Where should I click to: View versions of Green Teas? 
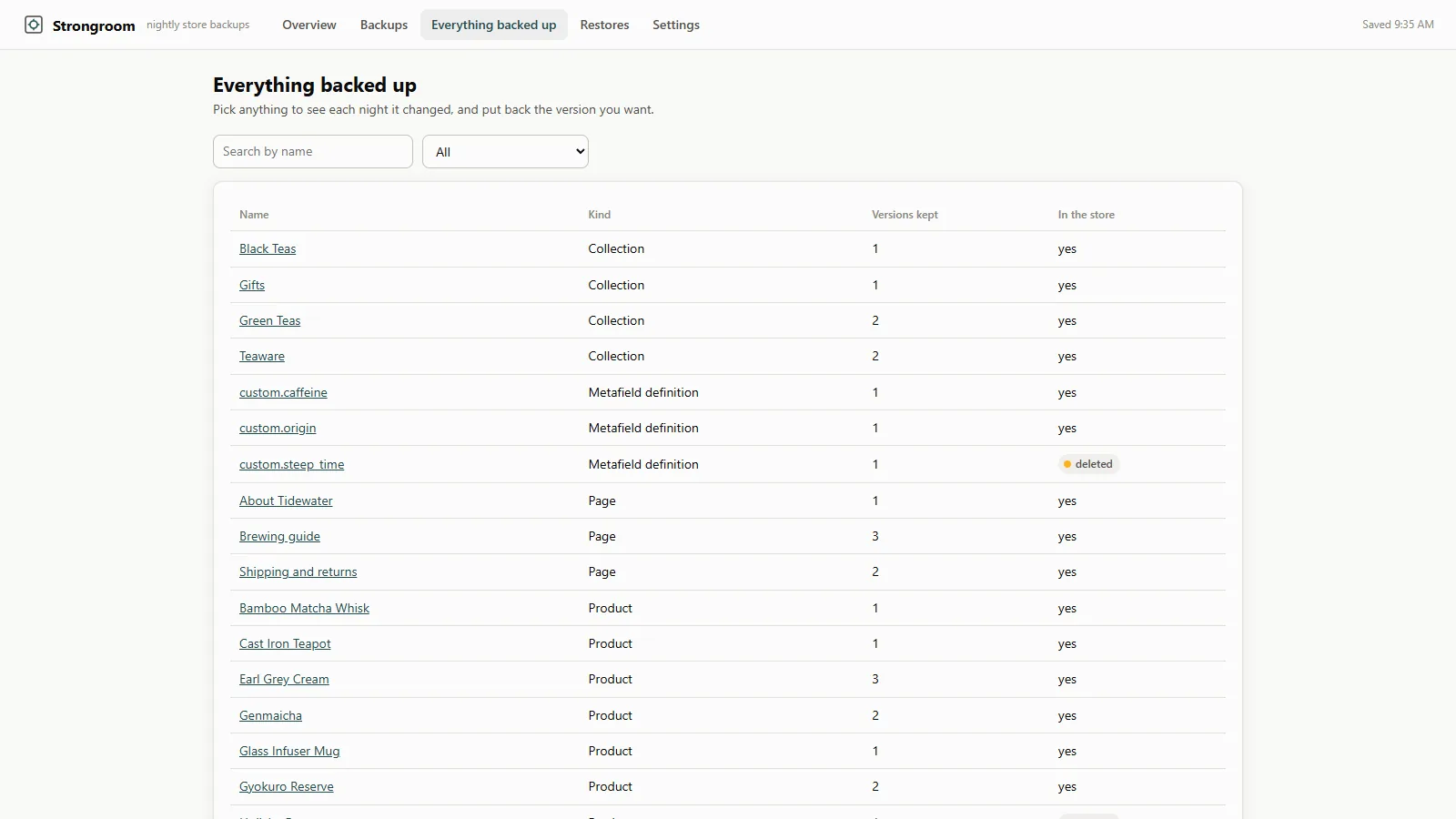(270, 321)
